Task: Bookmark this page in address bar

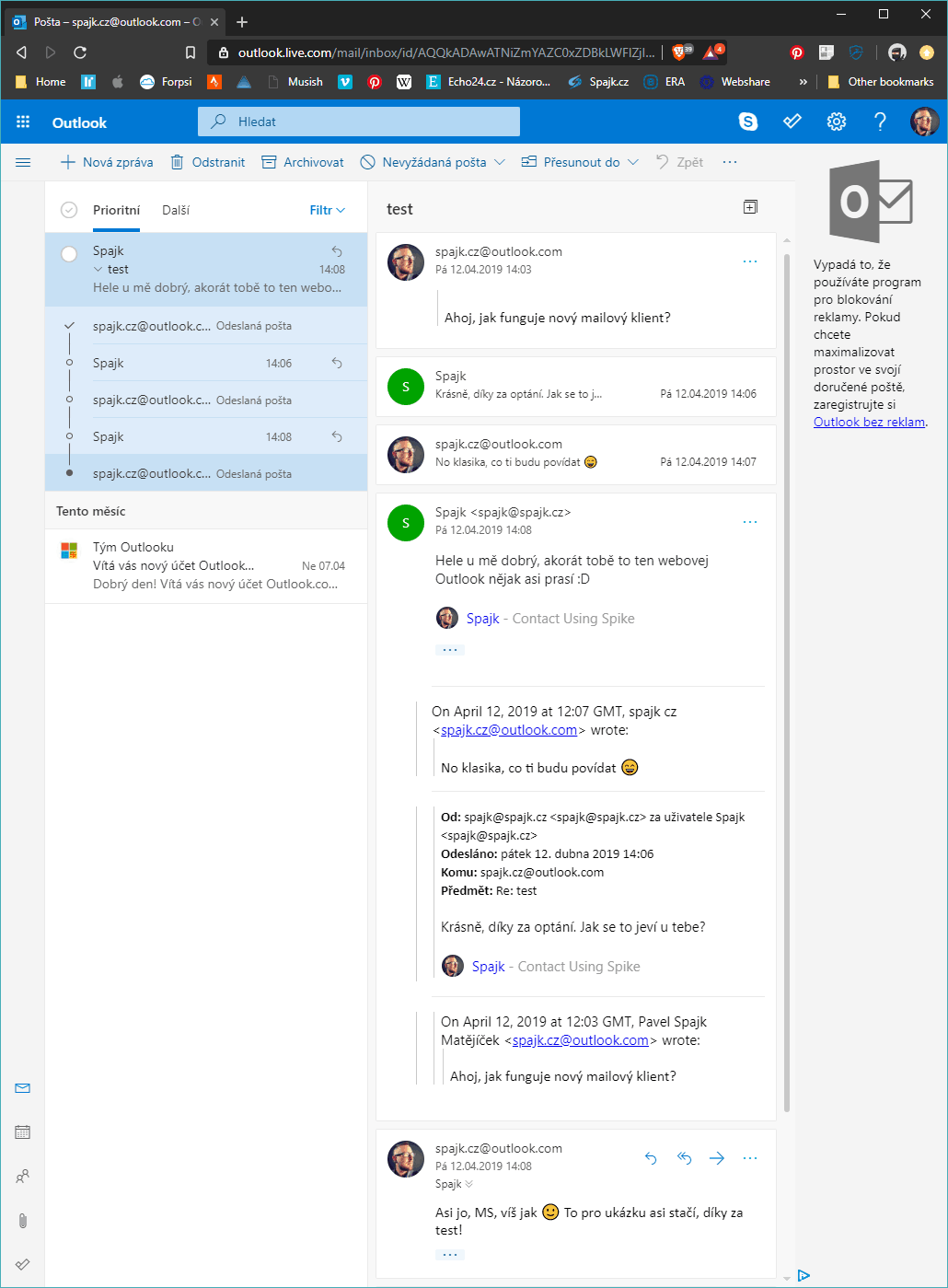Action: click(x=191, y=52)
